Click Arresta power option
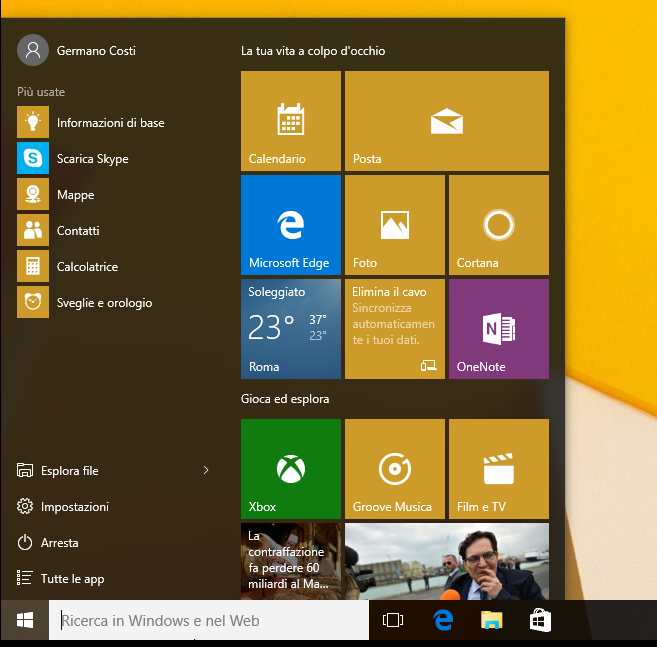 (48, 543)
